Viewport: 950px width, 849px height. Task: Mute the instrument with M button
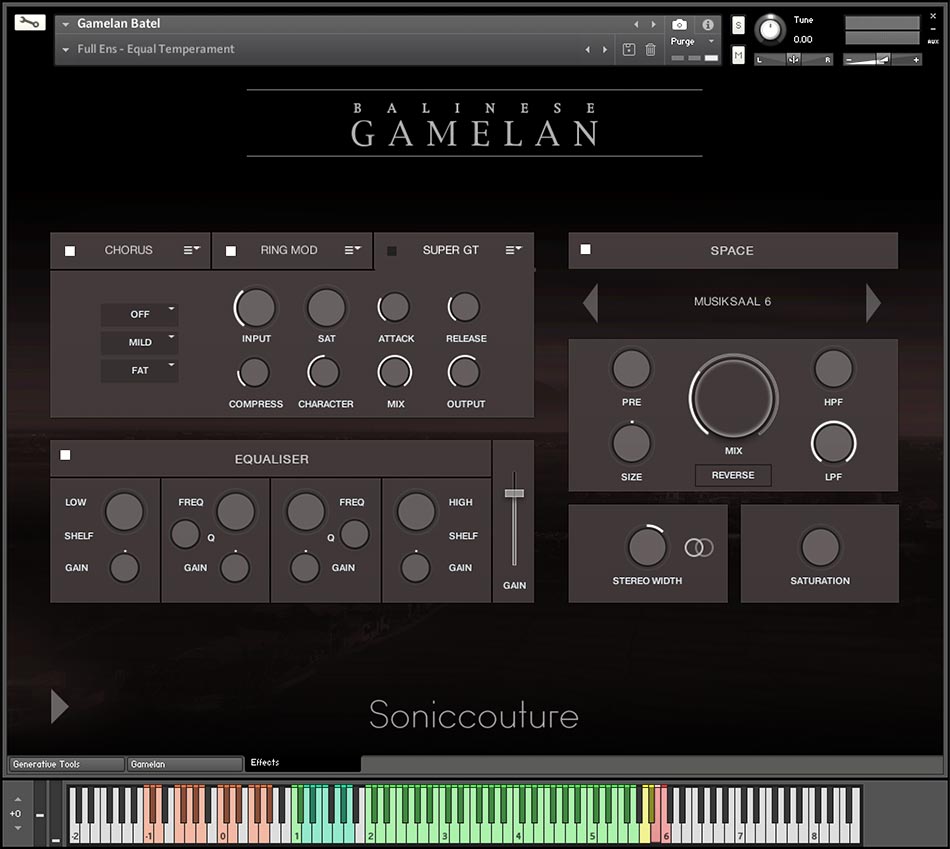coord(738,56)
